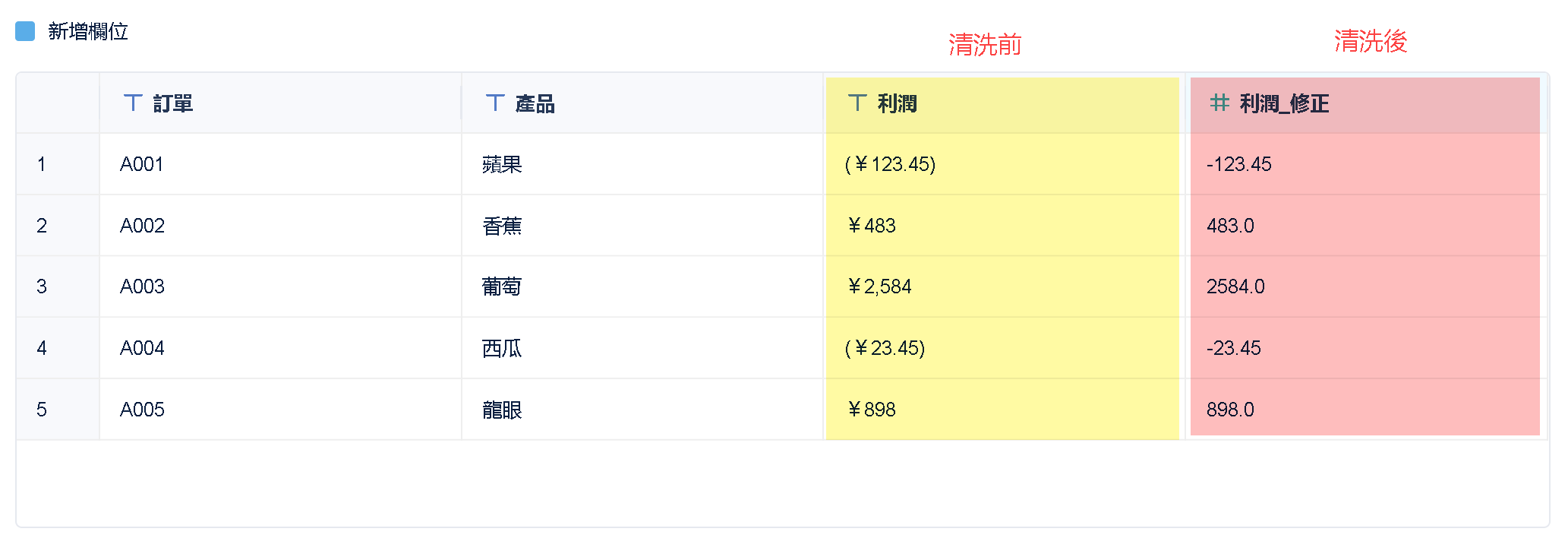Click profit cell ￥2,584
The height and width of the screenshot is (538, 1568).
(879, 286)
